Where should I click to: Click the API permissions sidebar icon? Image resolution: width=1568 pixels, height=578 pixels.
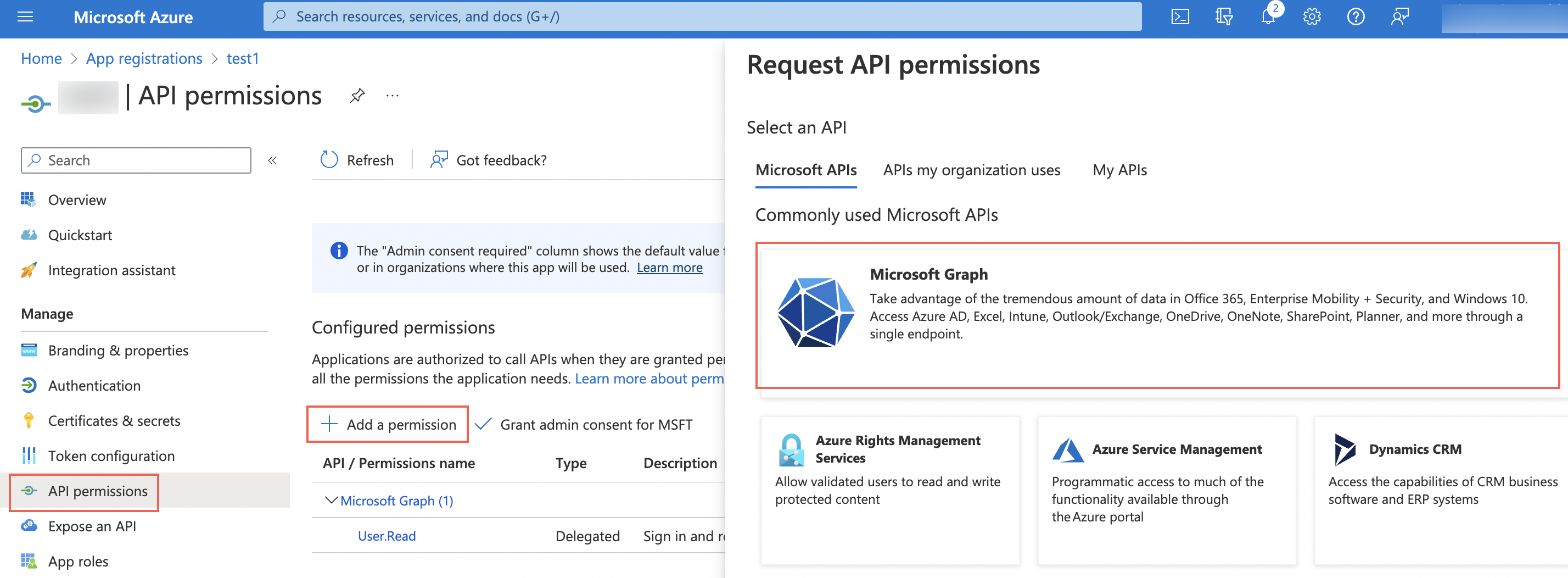tap(29, 491)
